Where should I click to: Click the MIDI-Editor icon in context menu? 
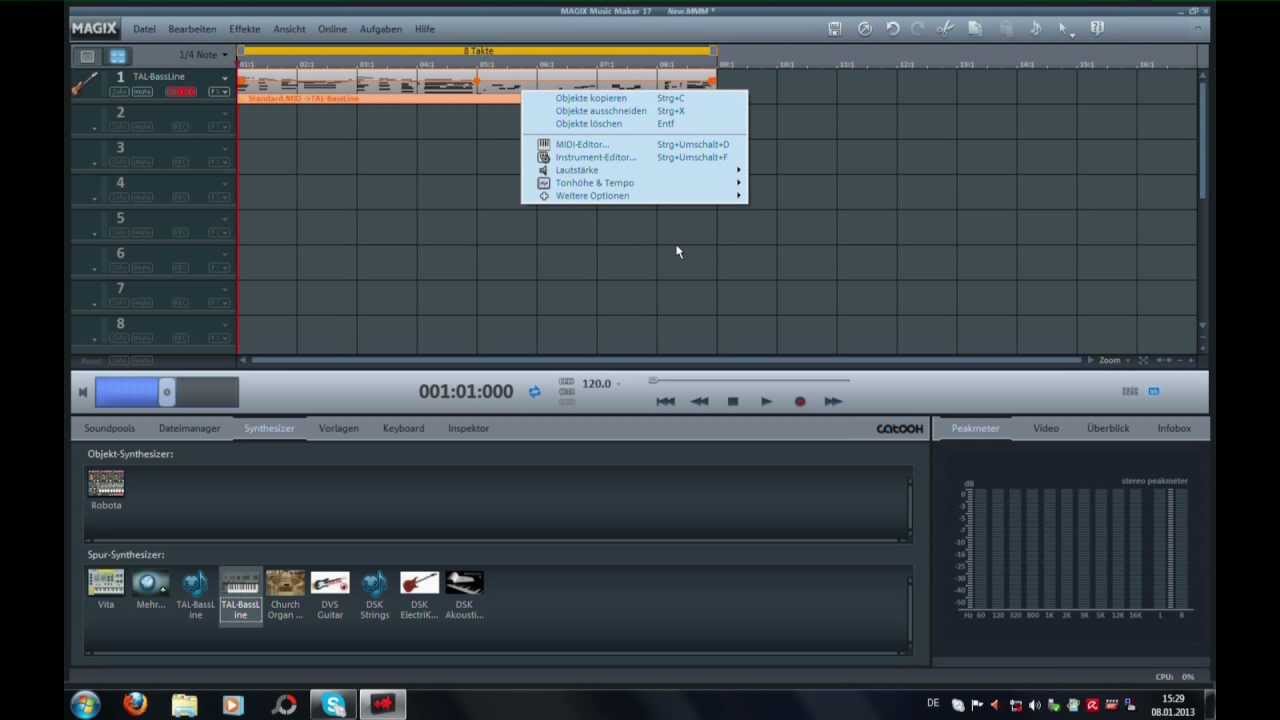pos(544,144)
